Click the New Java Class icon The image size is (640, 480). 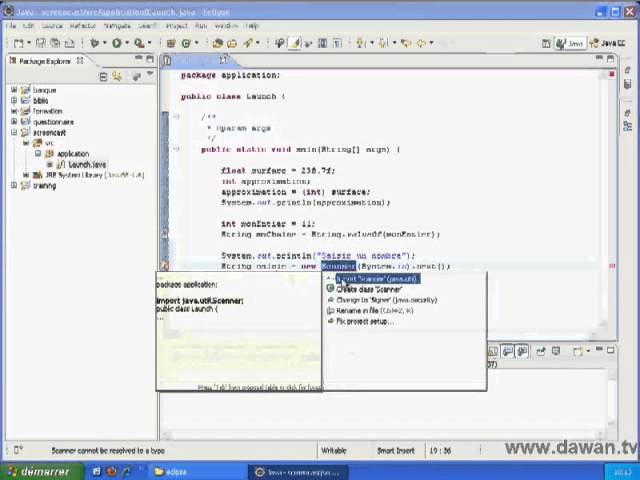coord(186,43)
